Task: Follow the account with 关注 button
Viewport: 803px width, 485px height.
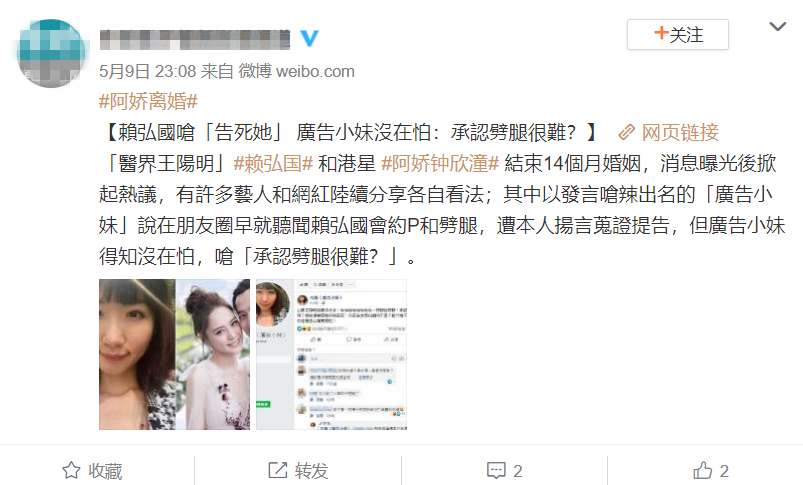Action: [x=678, y=34]
